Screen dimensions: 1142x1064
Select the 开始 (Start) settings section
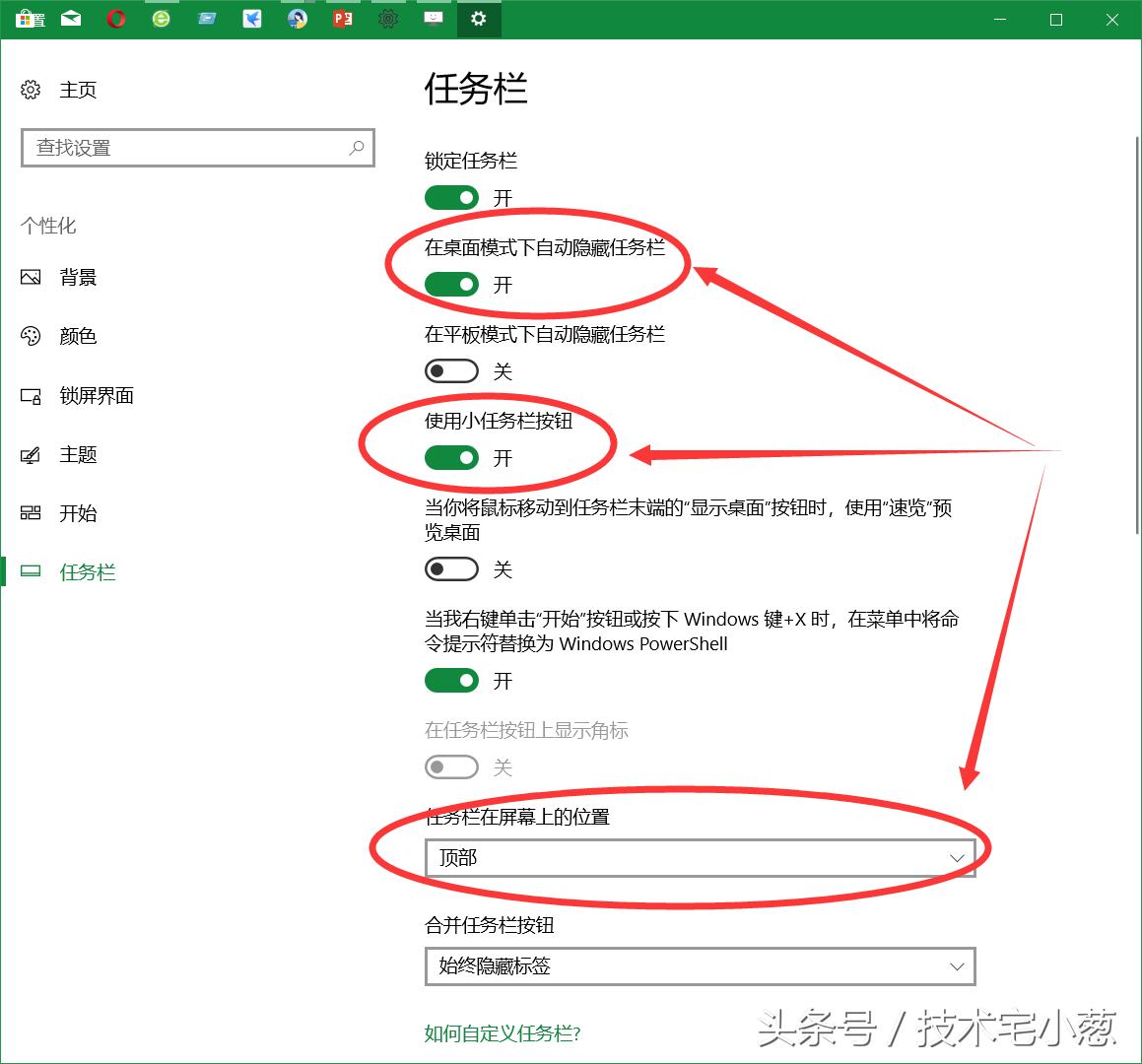pyautogui.click(x=77, y=513)
